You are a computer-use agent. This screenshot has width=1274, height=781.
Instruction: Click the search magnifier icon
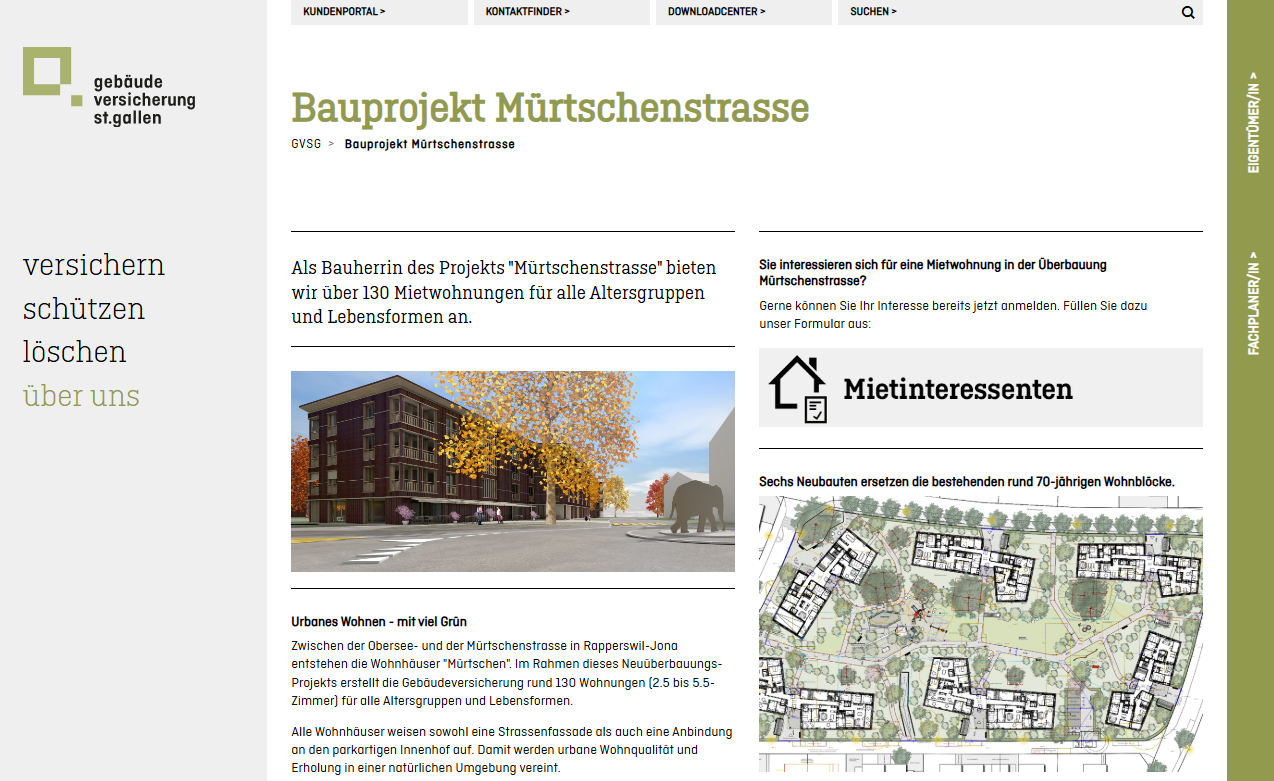[1188, 13]
